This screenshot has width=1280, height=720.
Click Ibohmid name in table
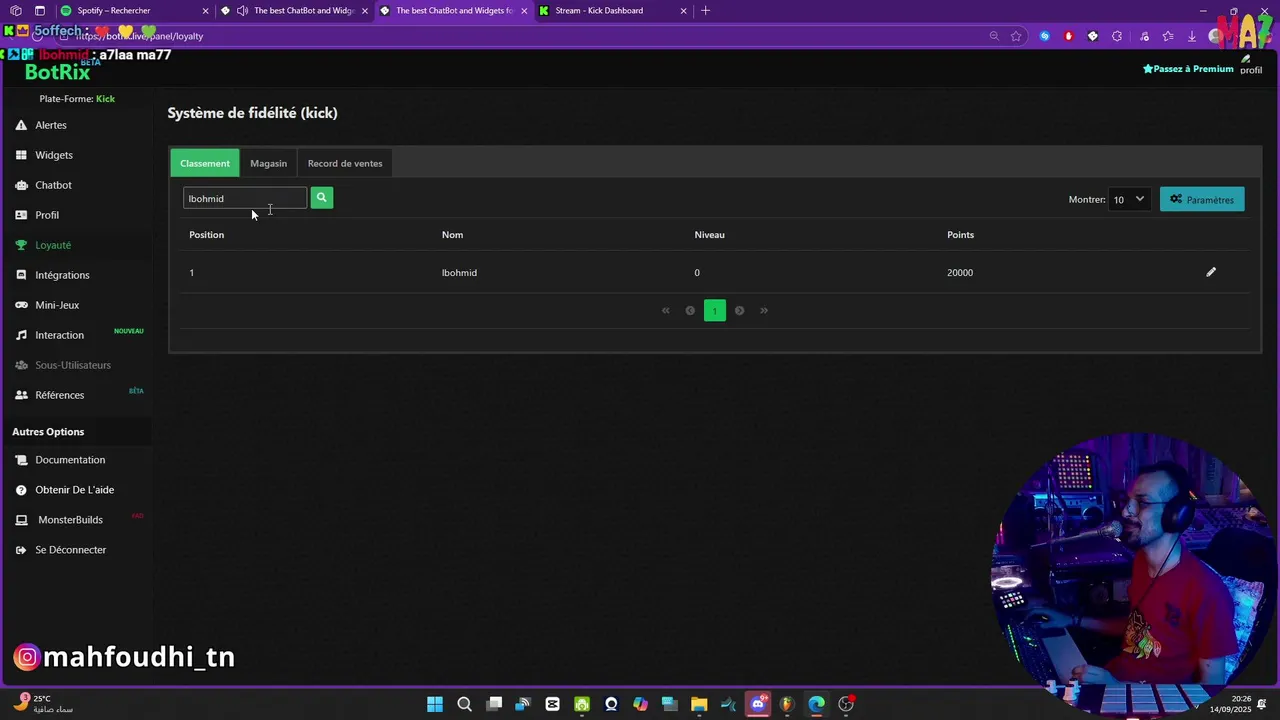click(459, 272)
